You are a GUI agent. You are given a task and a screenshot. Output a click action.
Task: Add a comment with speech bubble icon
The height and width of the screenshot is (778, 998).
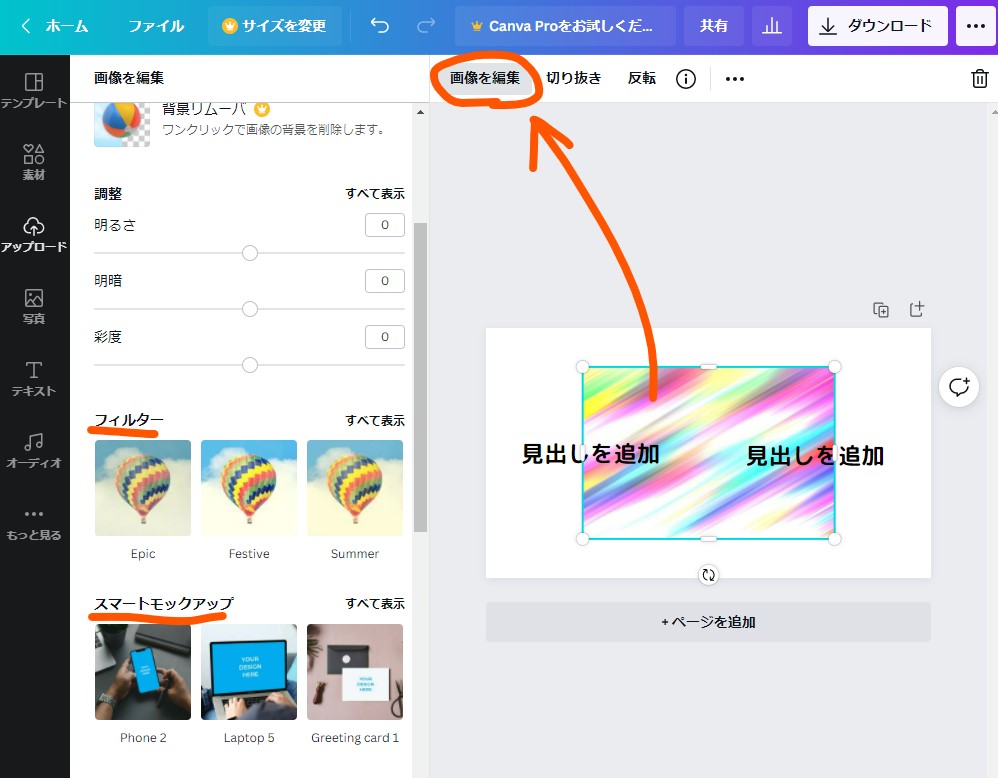959,386
